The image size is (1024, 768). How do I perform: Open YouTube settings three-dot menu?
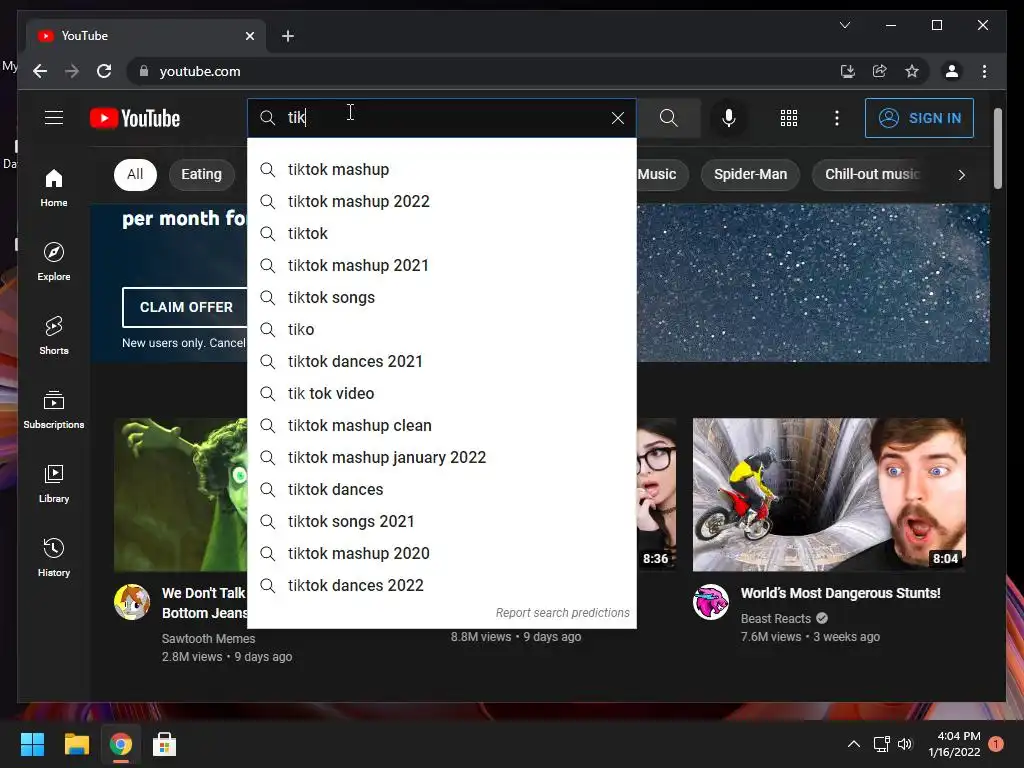coord(837,118)
